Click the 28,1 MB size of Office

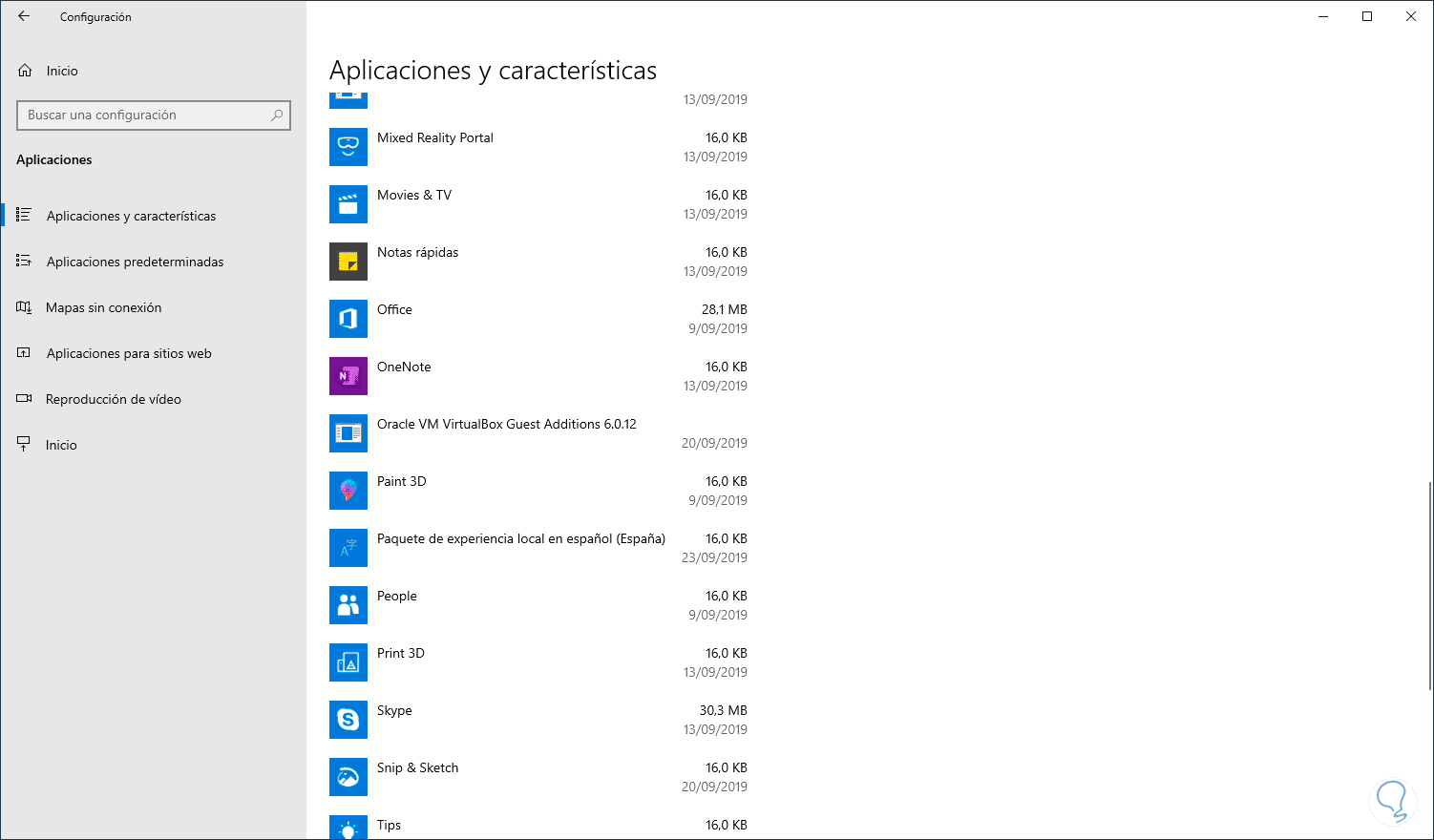click(x=725, y=309)
